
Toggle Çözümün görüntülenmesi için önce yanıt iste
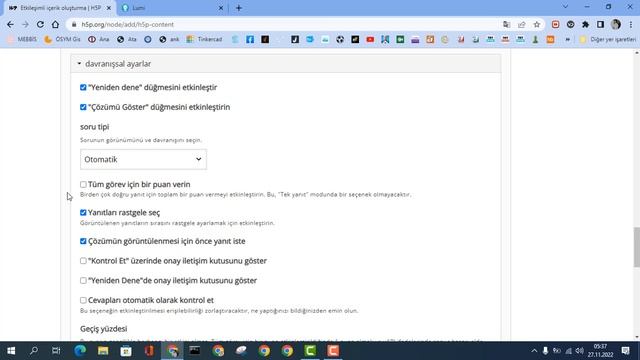[83, 241]
